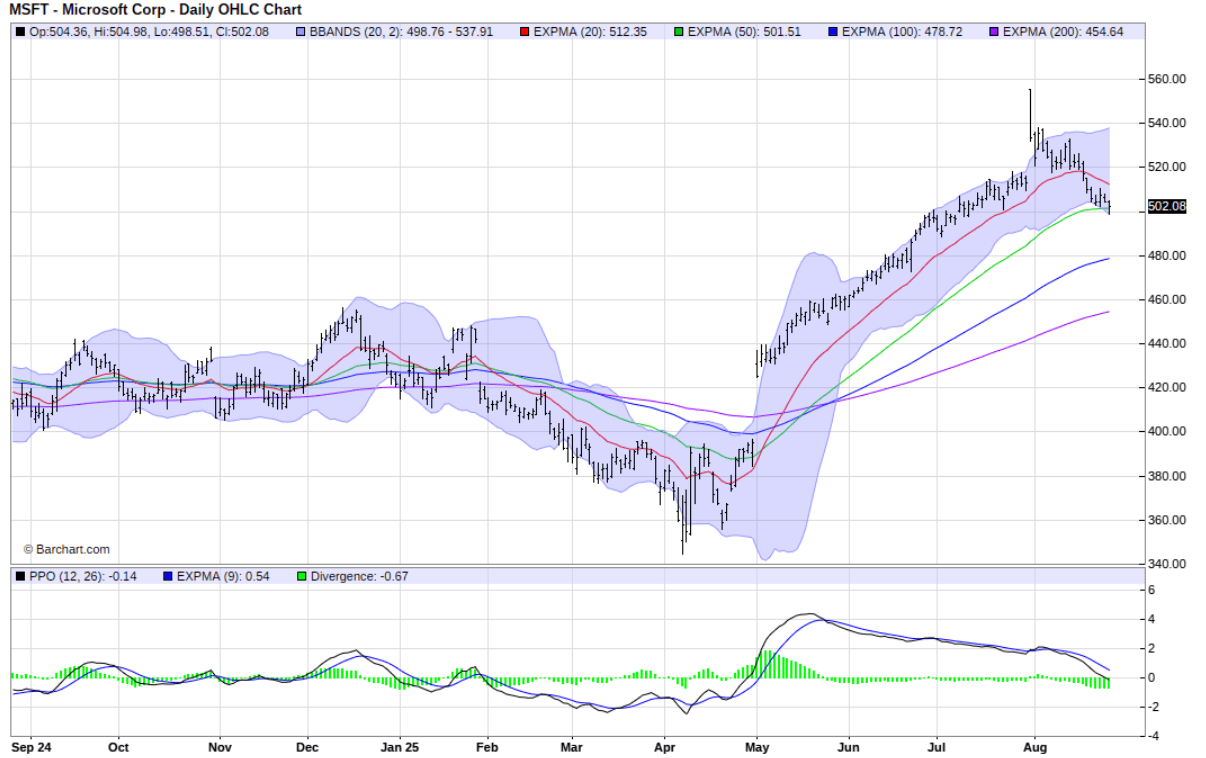
Task: Click the 'Jun' date axis label
Action: [848, 747]
